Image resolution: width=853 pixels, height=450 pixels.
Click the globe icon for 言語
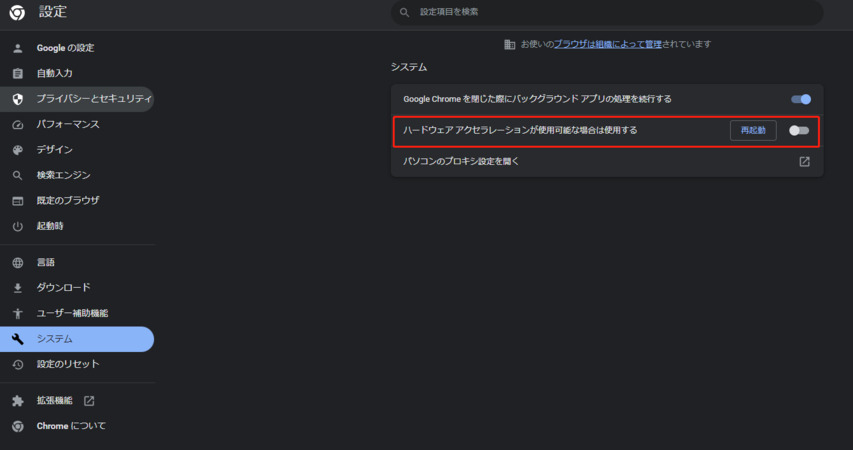coord(17,262)
